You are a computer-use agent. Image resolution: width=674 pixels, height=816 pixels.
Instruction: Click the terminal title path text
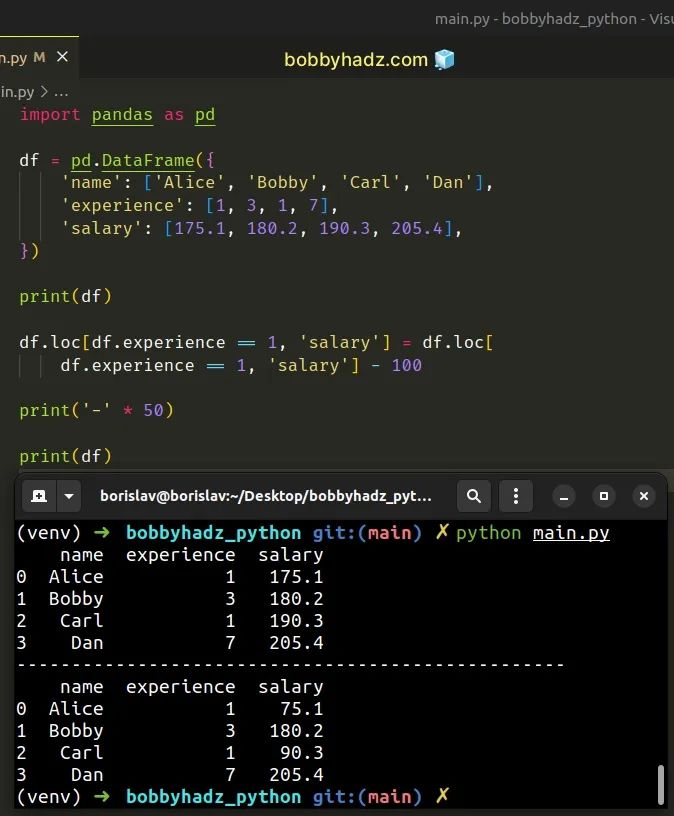[265, 496]
